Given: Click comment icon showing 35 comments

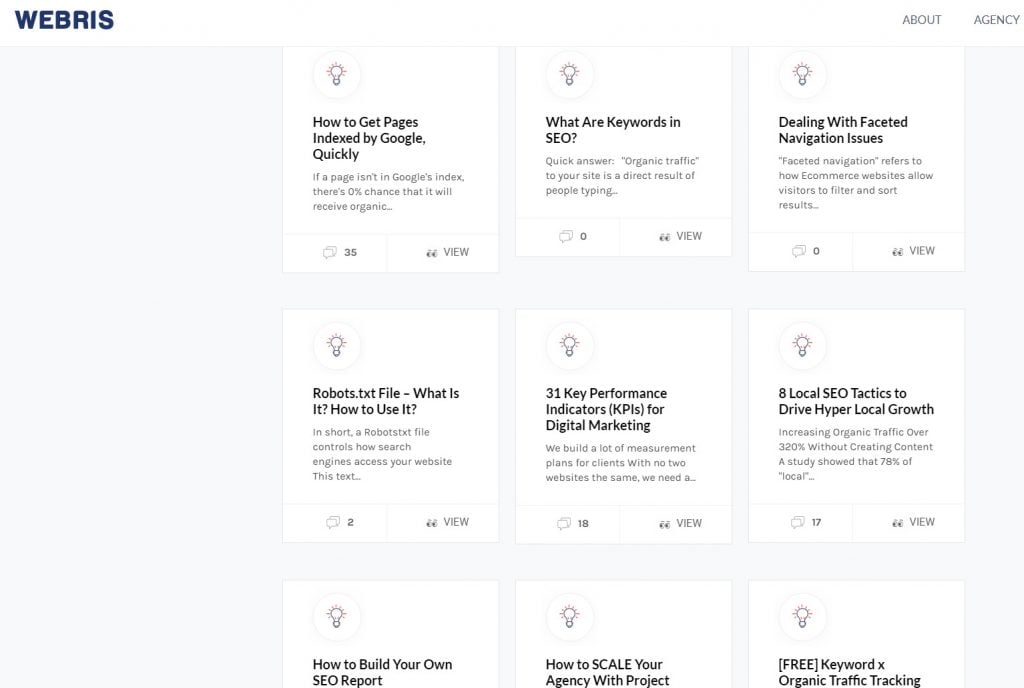Looking at the screenshot, I should 330,253.
